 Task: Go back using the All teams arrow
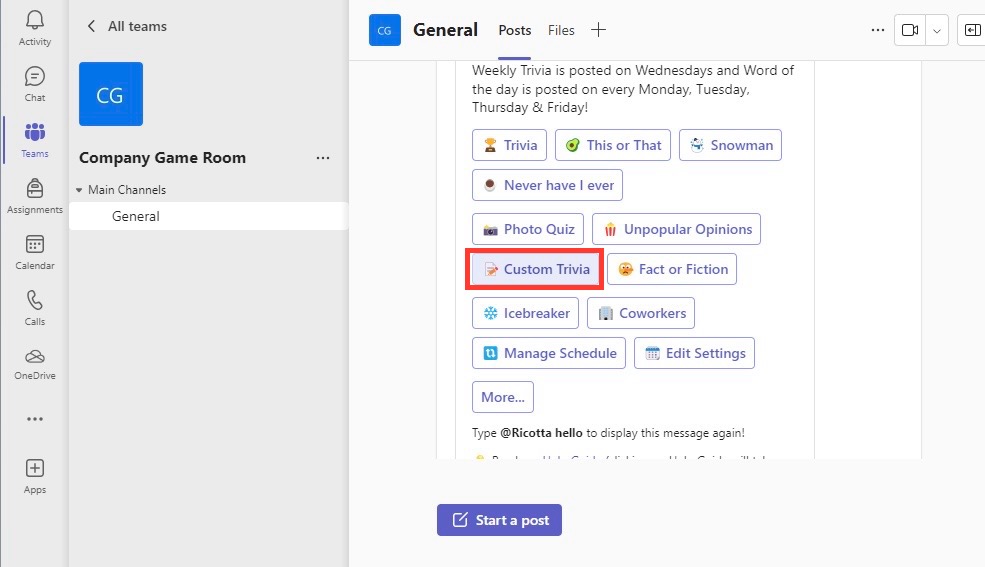coord(92,26)
